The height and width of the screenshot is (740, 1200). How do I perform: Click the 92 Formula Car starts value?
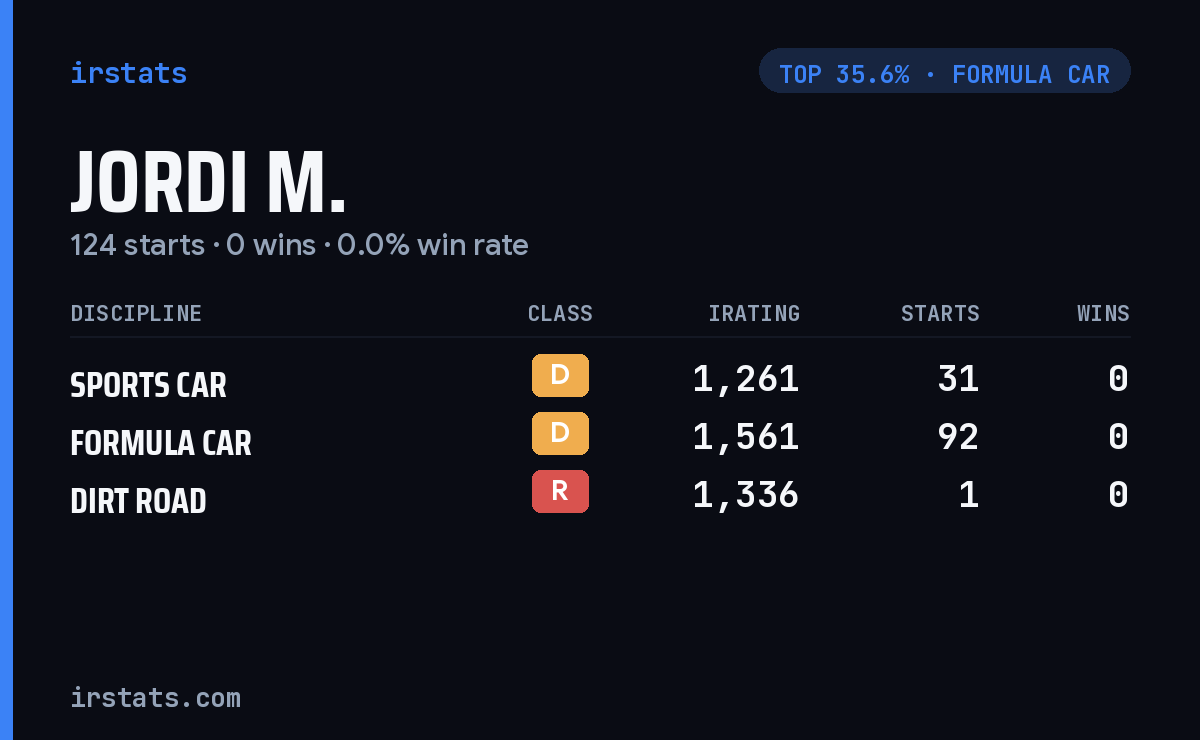click(x=958, y=437)
